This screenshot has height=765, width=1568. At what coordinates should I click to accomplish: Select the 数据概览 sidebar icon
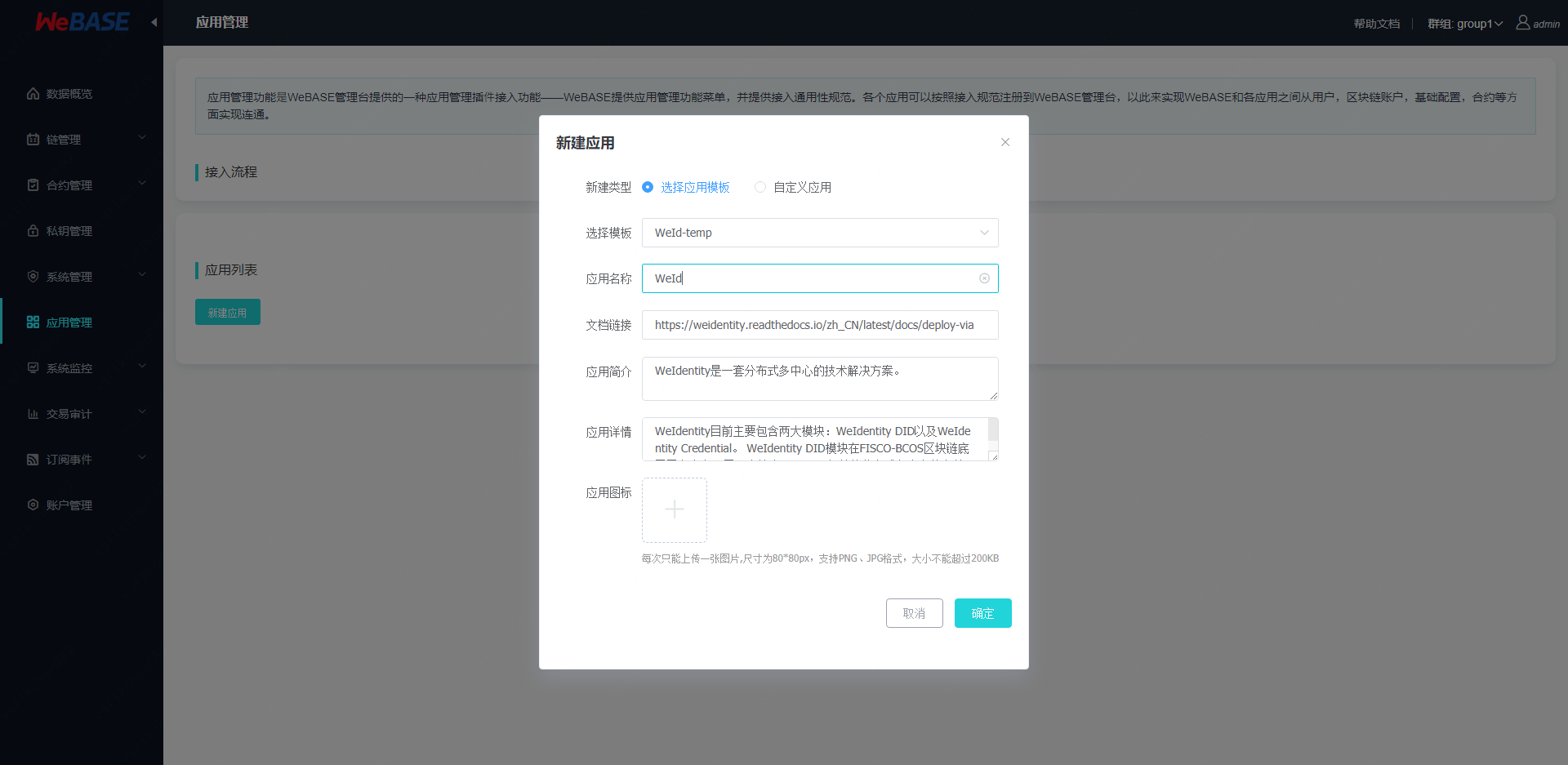[33, 93]
